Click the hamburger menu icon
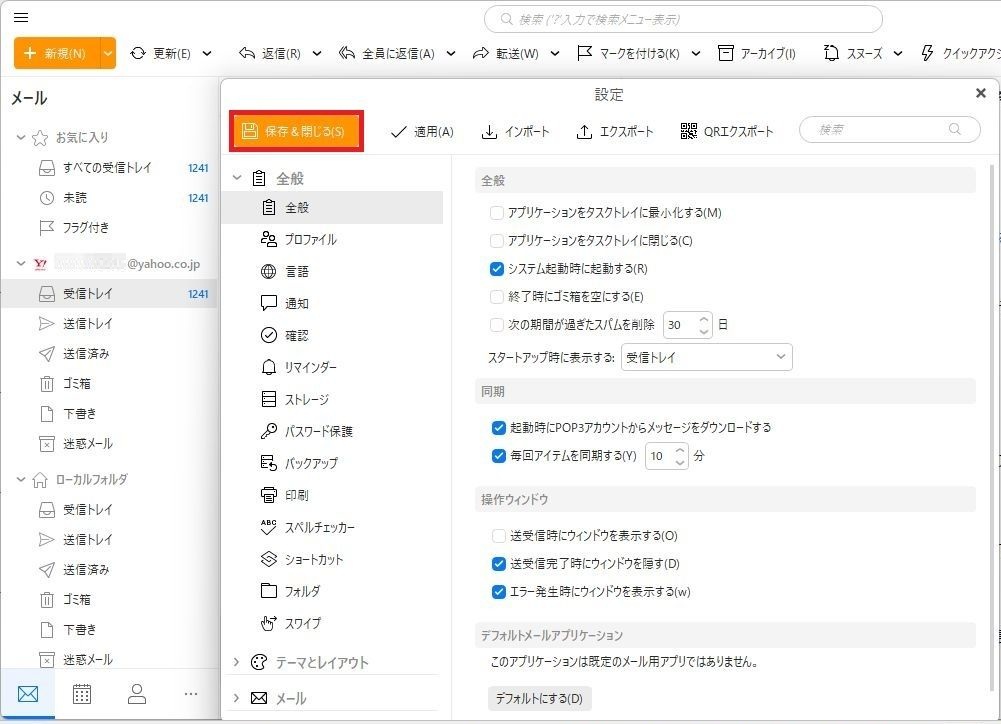 21,18
